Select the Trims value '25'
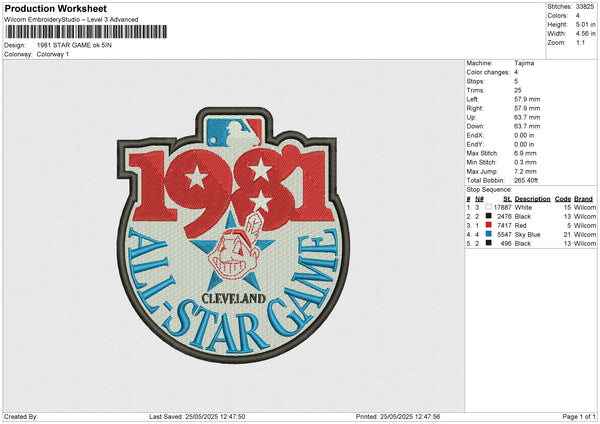The image size is (600, 424). coord(518,90)
